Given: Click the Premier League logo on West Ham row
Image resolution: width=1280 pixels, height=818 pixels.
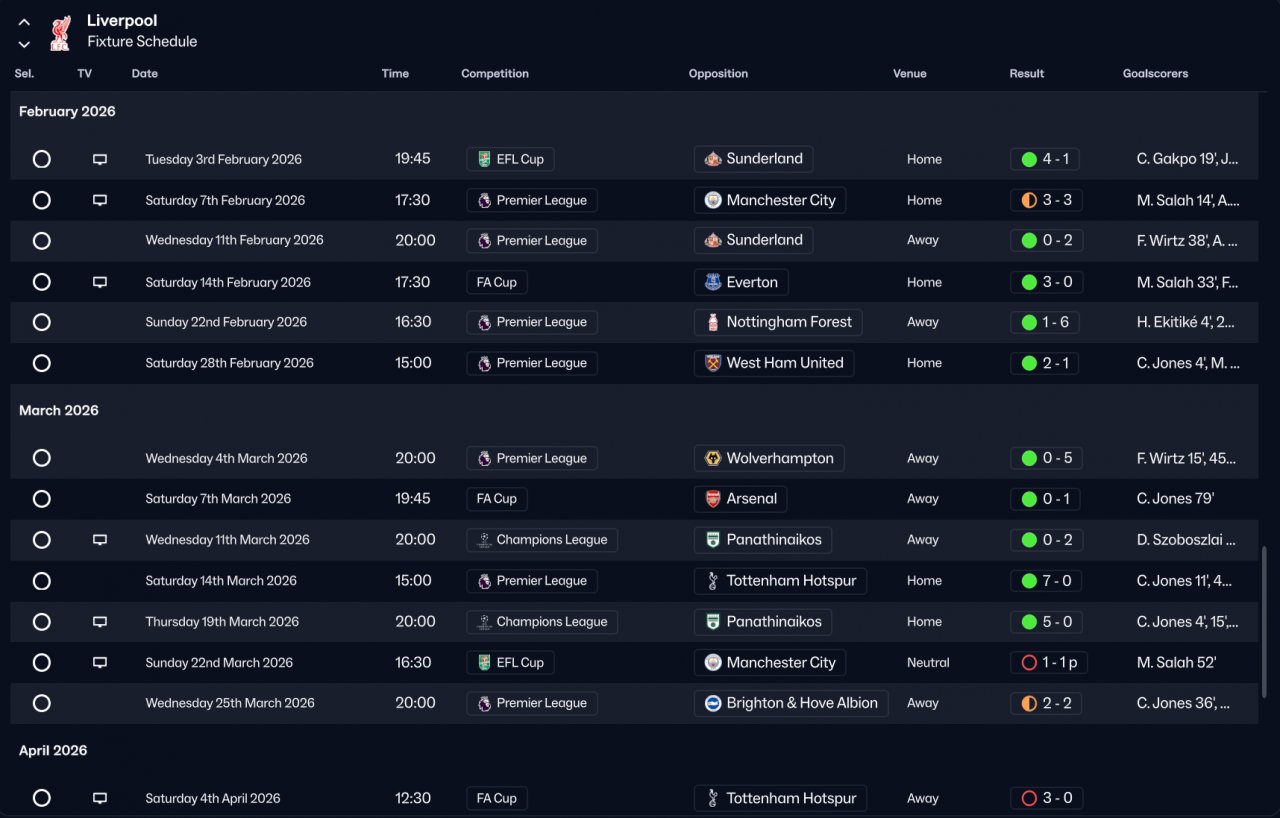Looking at the screenshot, I should [x=484, y=363].
